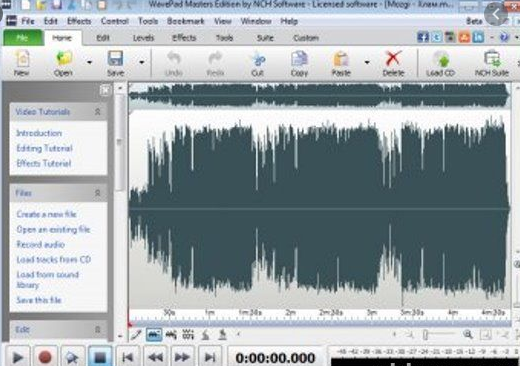Select the pencil edit tool below waveform

tap(136, 334)
